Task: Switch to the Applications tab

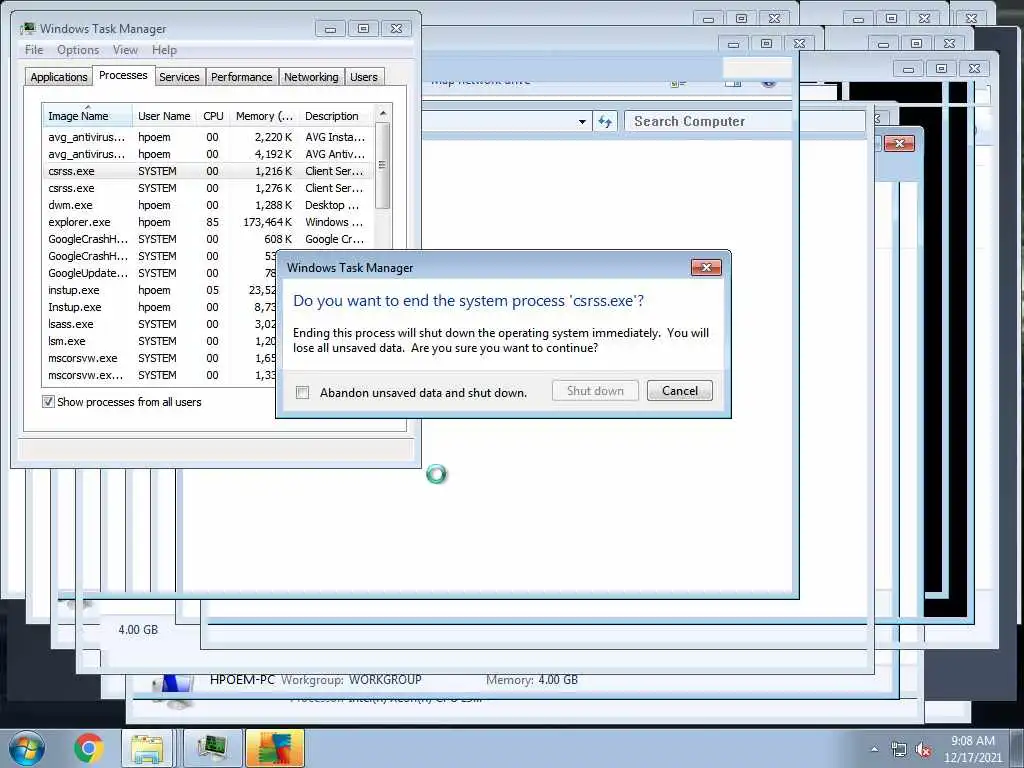Action: coord(59,77)
